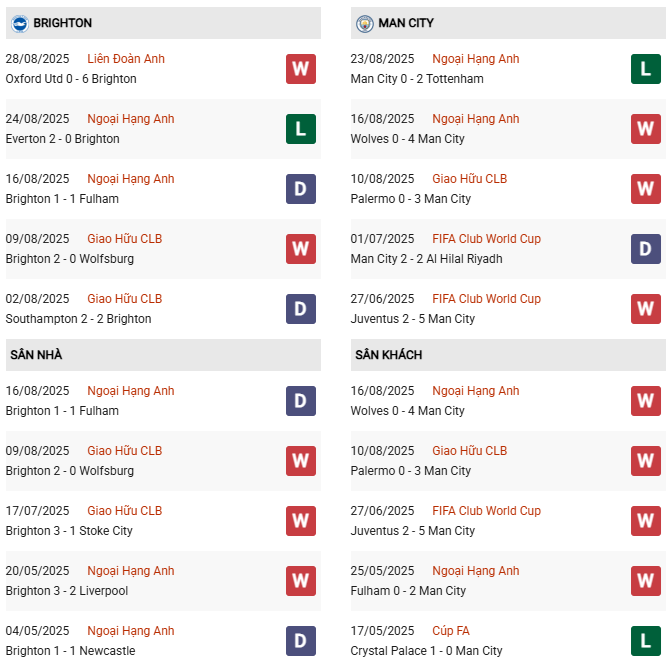Click the L badge for Crystal Palace match
The width and height of the screenshot is (666, 666).
coord(646,641)
